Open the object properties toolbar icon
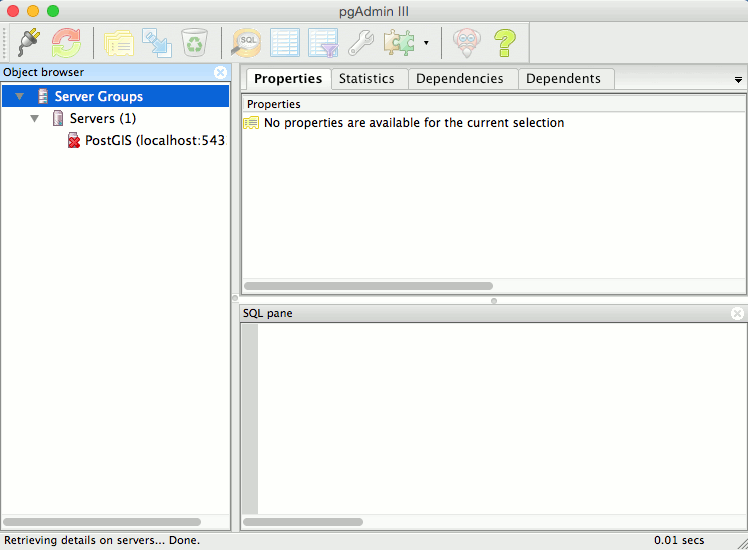Viewport: 748px width, 550px height. click(119, 42)
